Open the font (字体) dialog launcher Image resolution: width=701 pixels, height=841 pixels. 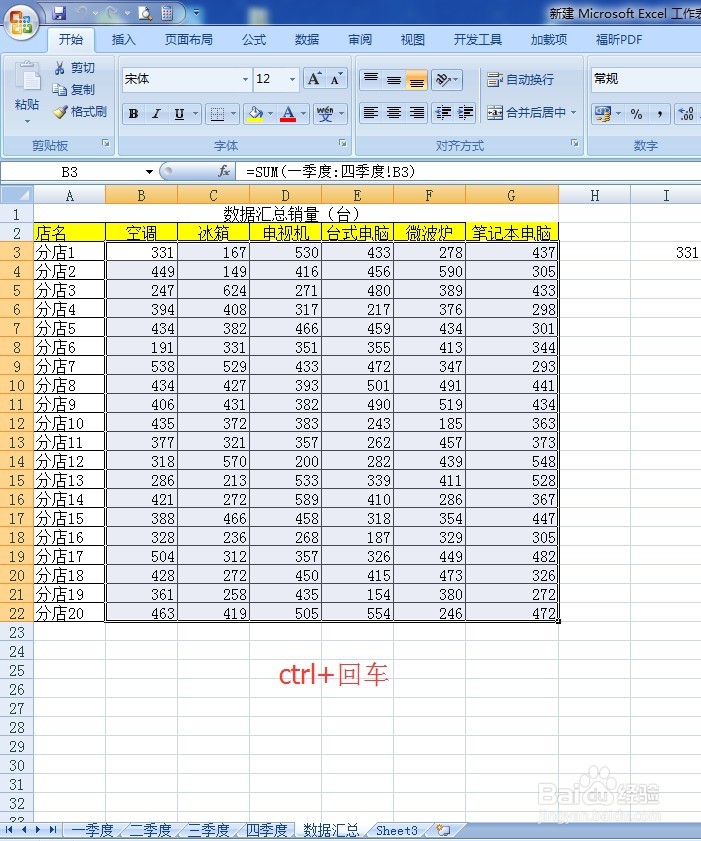[342, 144]
